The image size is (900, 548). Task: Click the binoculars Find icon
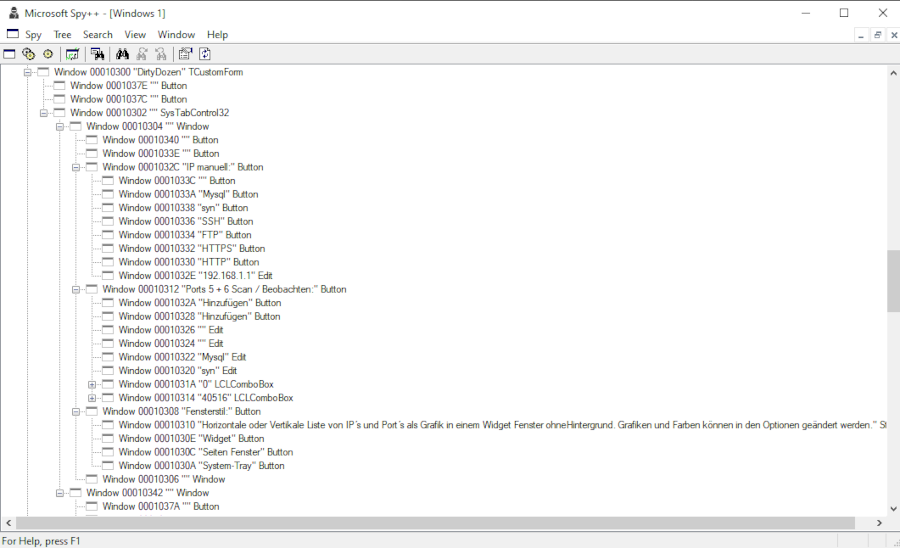point(122,54)
